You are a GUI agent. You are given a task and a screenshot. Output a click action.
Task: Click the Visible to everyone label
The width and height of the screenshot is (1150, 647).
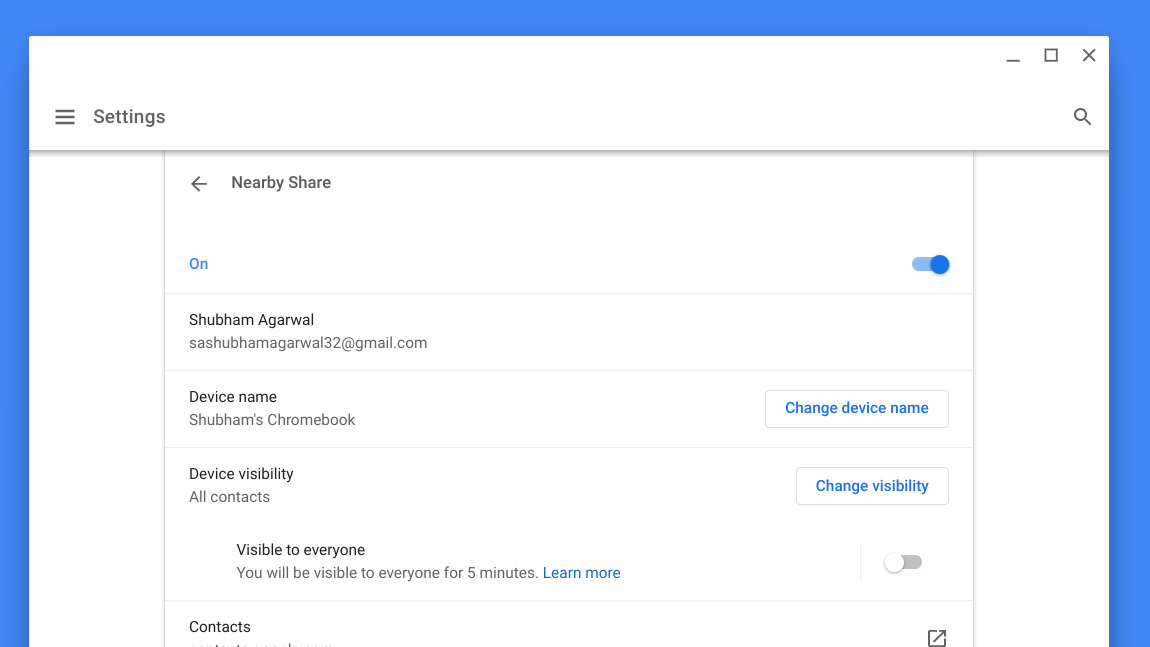tap(301, 550)
